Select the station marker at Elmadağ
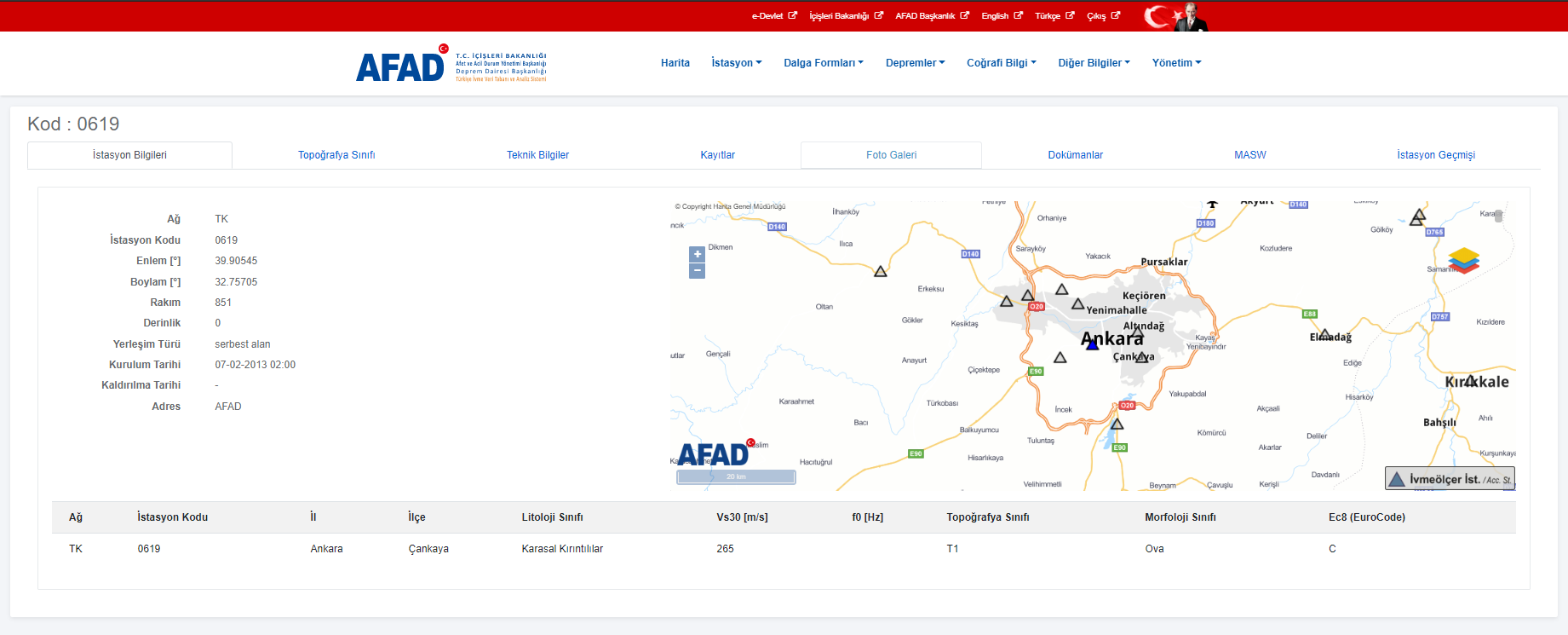Image resolution: width=1568 pixels, height=635 pixels. 1324,334
